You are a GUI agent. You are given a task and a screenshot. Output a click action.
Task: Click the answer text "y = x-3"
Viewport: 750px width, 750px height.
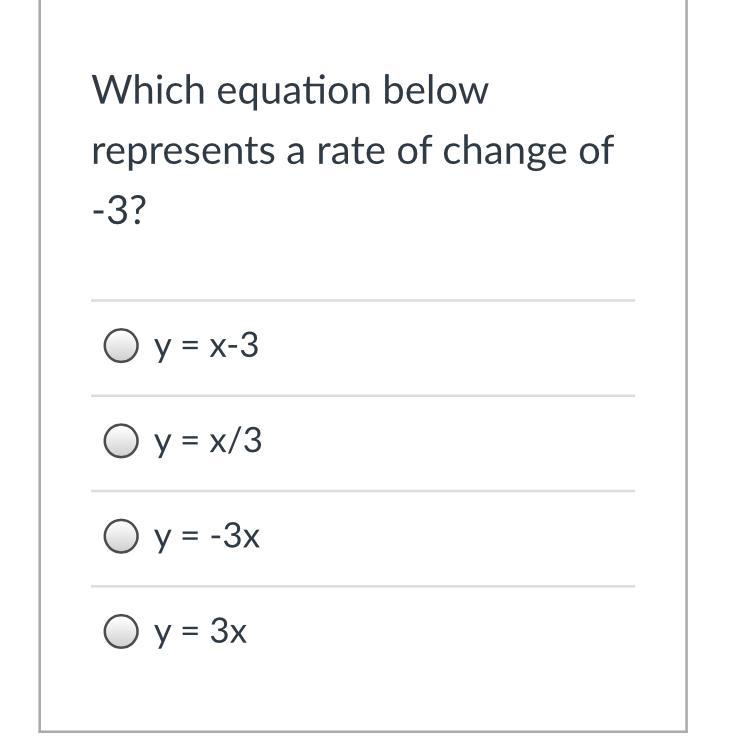206,347
